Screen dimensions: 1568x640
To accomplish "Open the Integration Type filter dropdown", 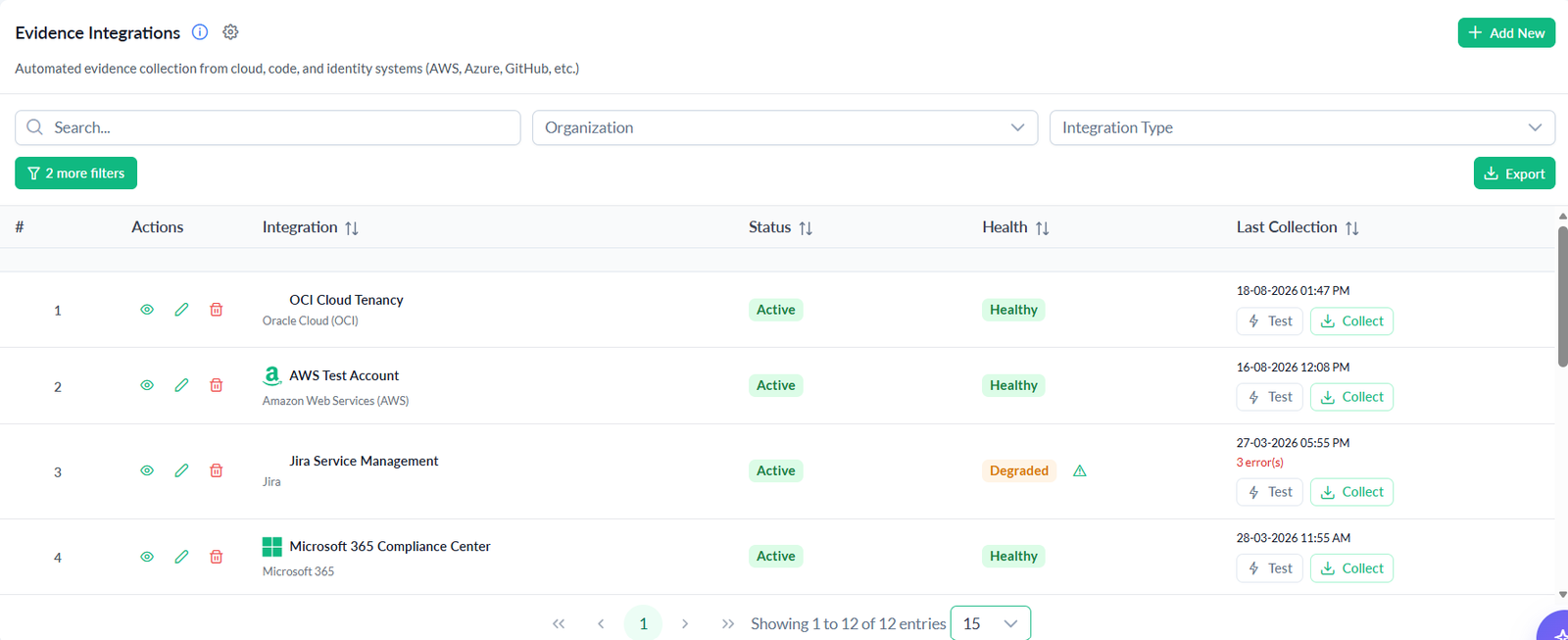I will pyautogui.click(x=1302, y=127).
